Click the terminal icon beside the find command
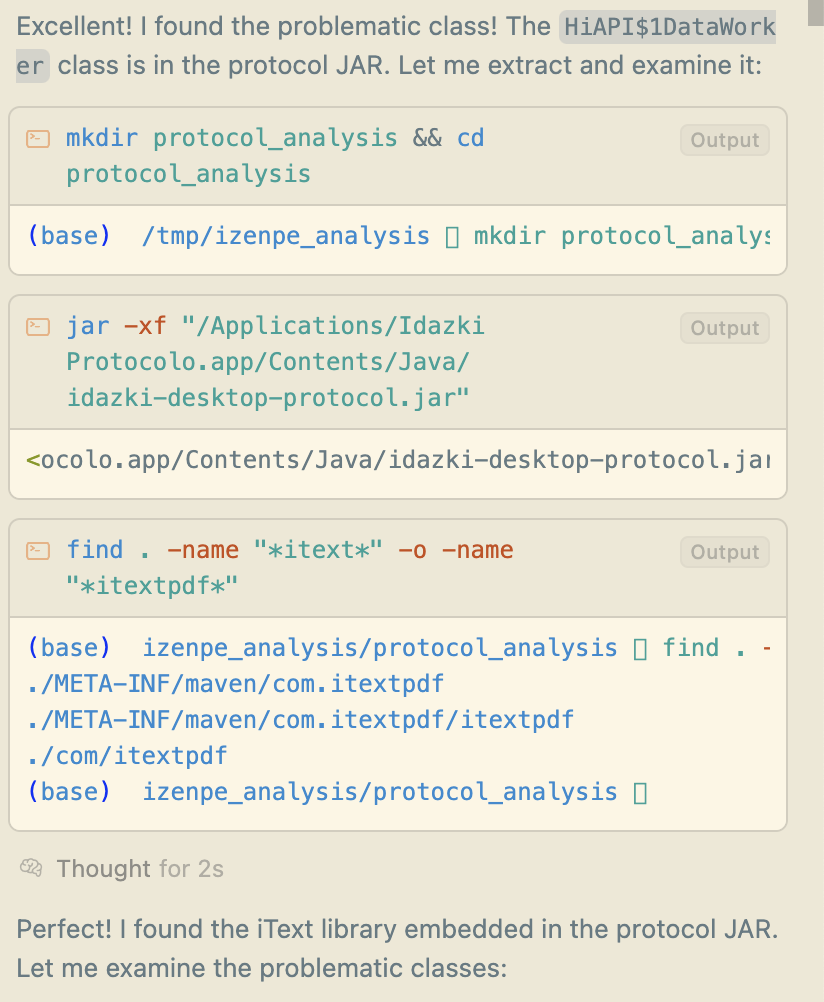Image resolution: width=824 pixels, height=1002 pixels. pos(38,551)
